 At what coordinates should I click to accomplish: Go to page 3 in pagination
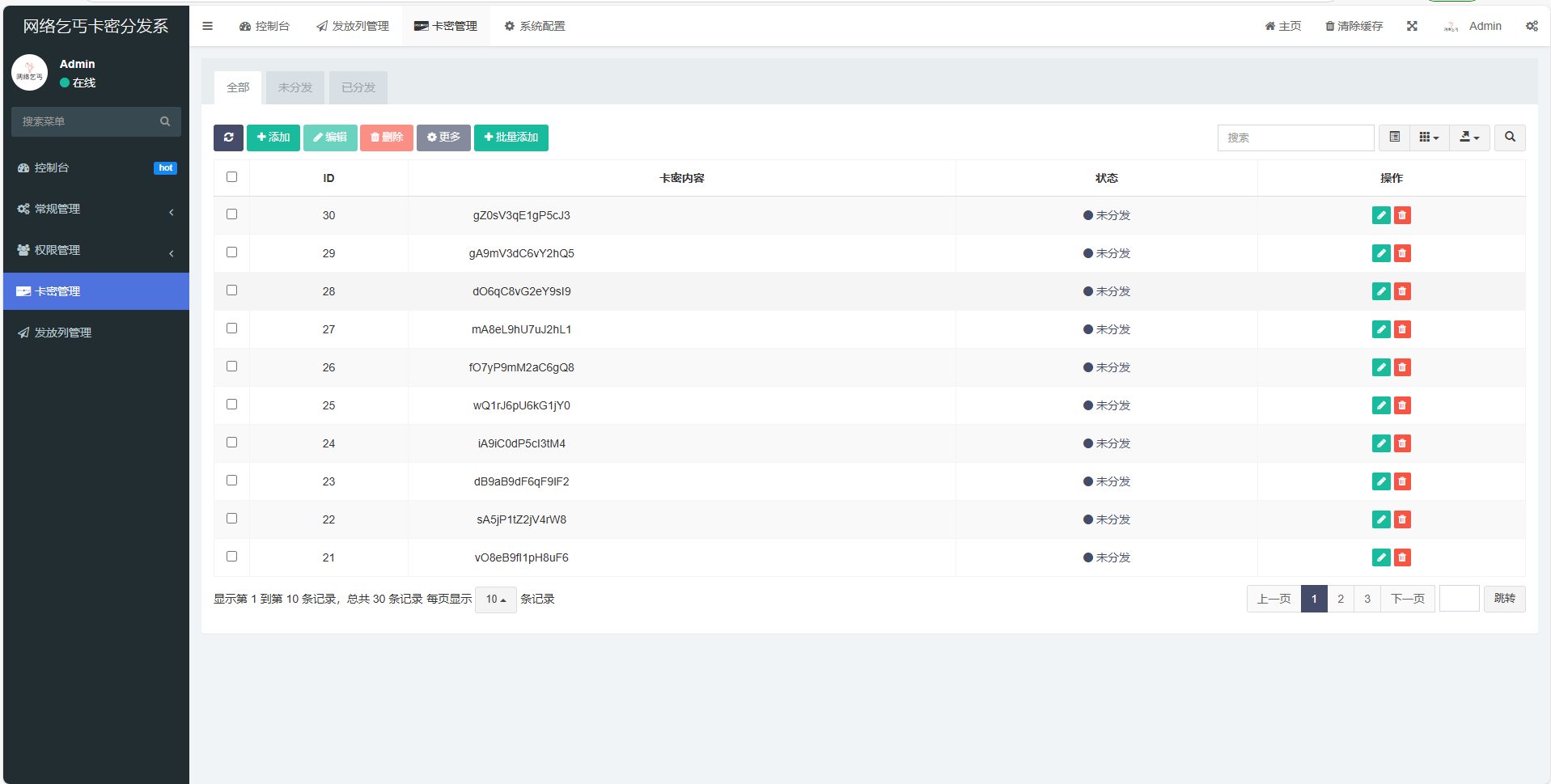pos(1367,599)
